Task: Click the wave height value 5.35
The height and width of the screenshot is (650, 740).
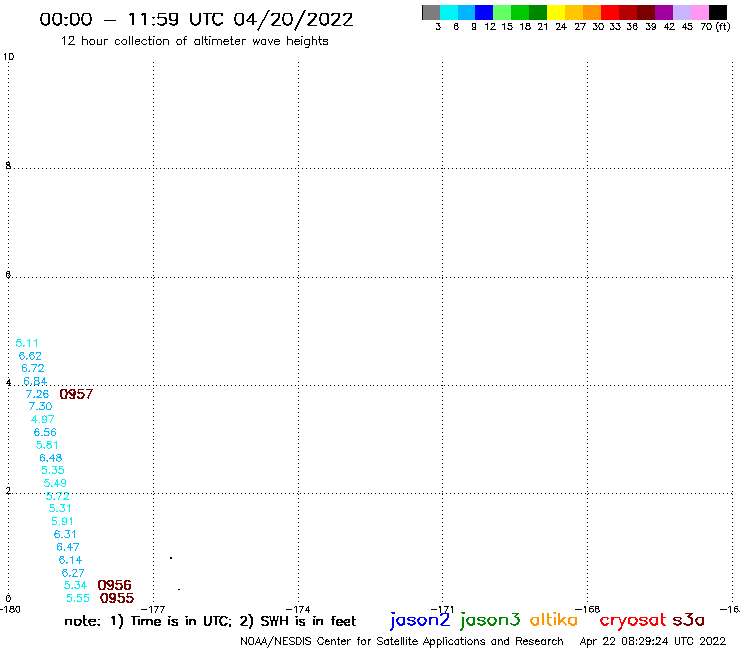Action: [53, 470]
